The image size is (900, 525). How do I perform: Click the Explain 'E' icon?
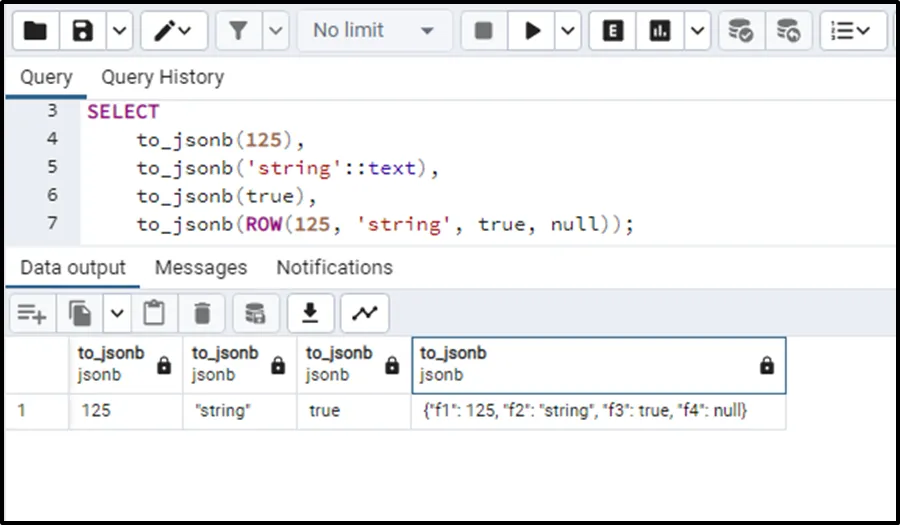pyautogui.click(x=613, y=31)
